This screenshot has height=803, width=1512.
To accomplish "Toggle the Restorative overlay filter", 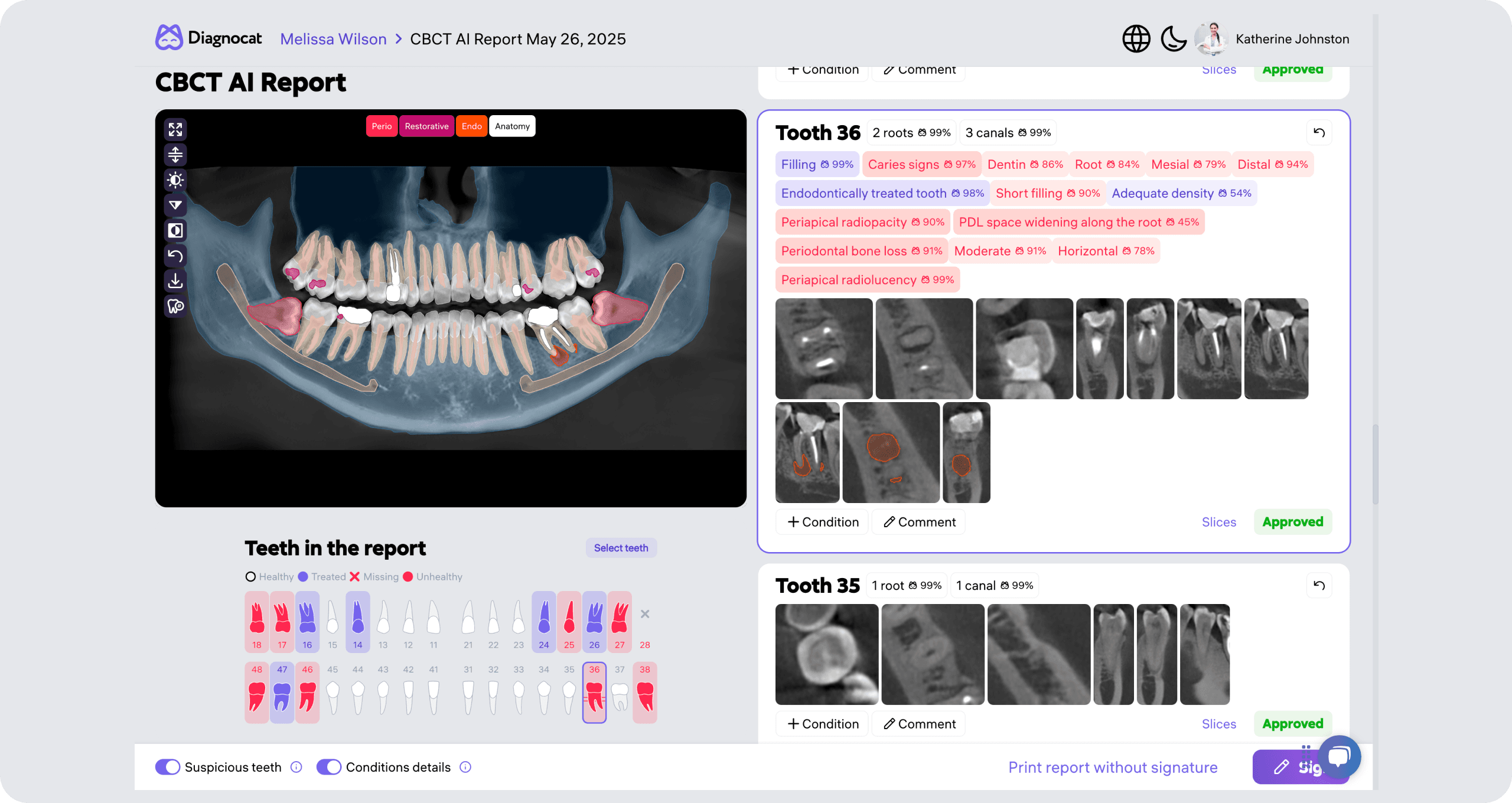I will coord(426,126).
